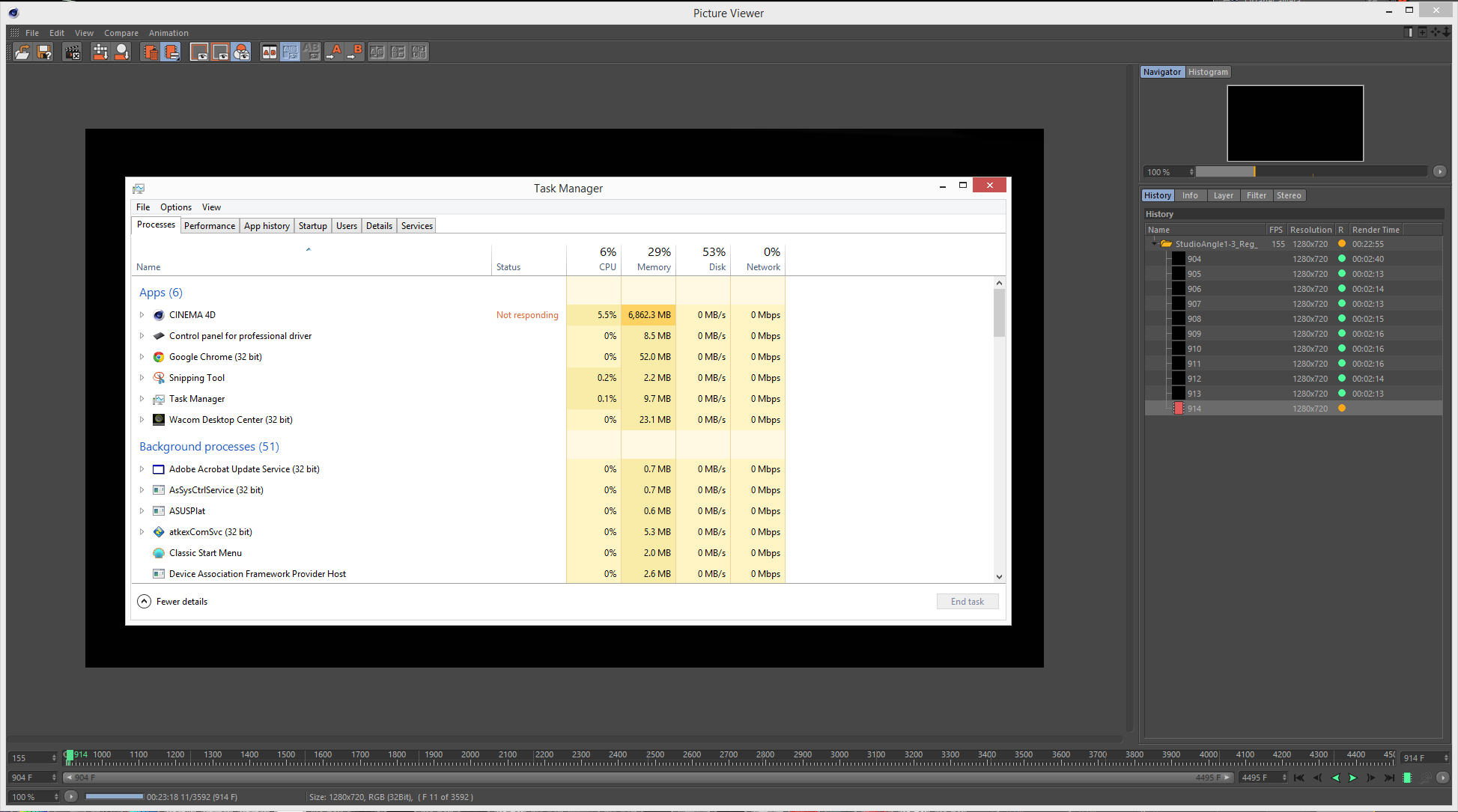Toggle the green frame range button

click(1407, 778)
